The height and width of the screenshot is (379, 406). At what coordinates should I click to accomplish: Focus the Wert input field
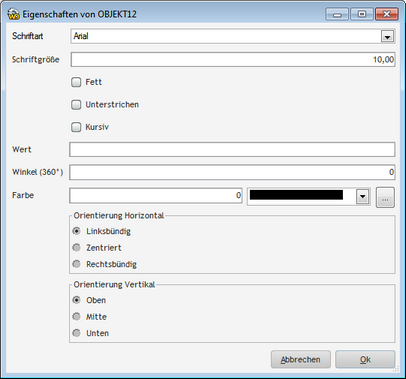[x=232, y=150]
